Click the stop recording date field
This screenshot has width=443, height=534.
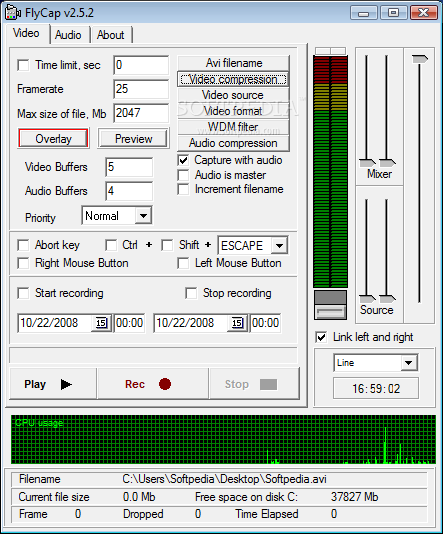[191, 323]
